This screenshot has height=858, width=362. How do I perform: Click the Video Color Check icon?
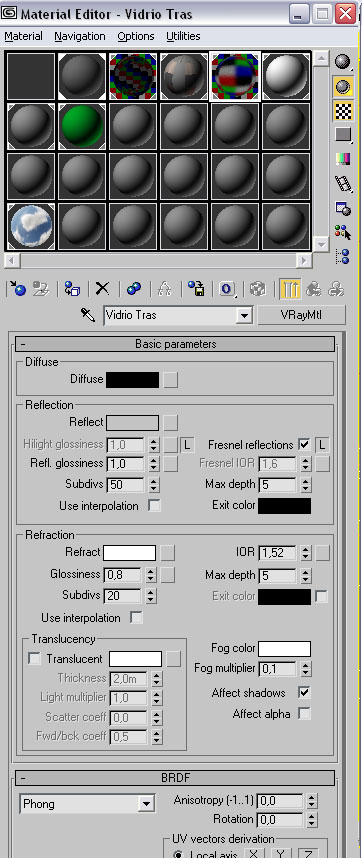pyautogui.click(x=343, y=159)
